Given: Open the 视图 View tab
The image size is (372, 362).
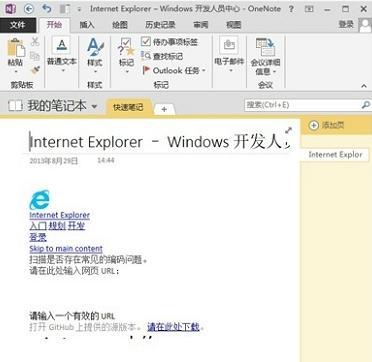Looking at the screenshot, I should click(x=233, y=25).
